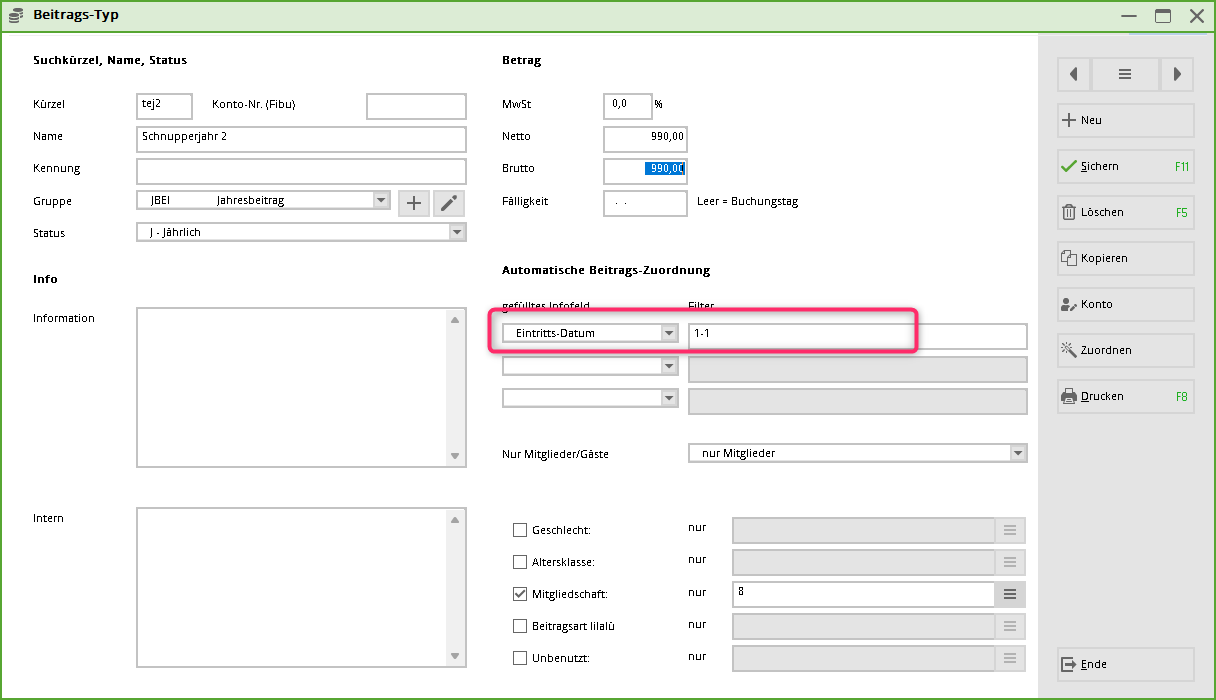This screenshot has width=1216, height=700.
Task: Delete the record using Löschen
Action: point(1125,212)
